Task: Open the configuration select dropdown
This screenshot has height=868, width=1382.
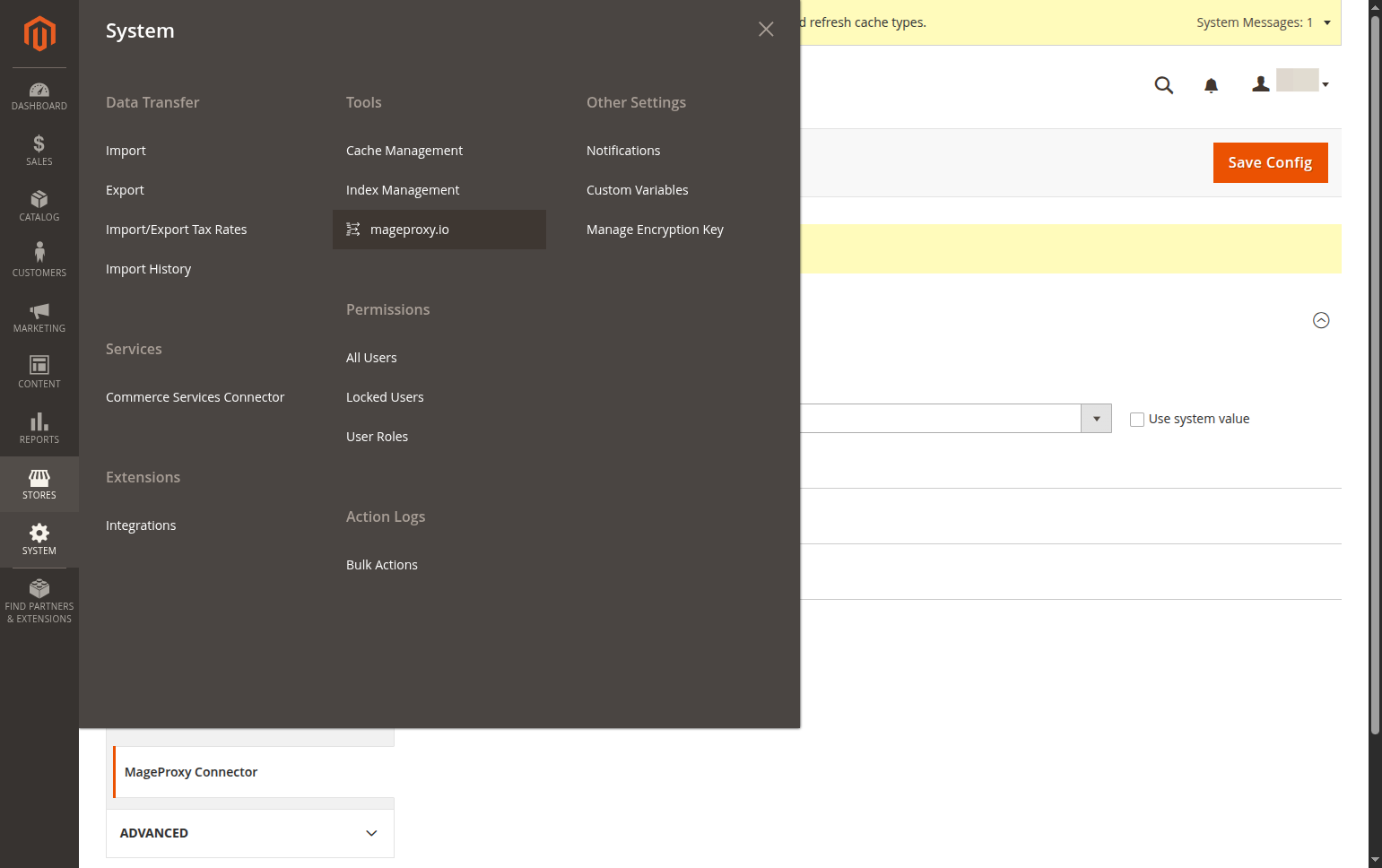Action: [x=1096, y=419]
